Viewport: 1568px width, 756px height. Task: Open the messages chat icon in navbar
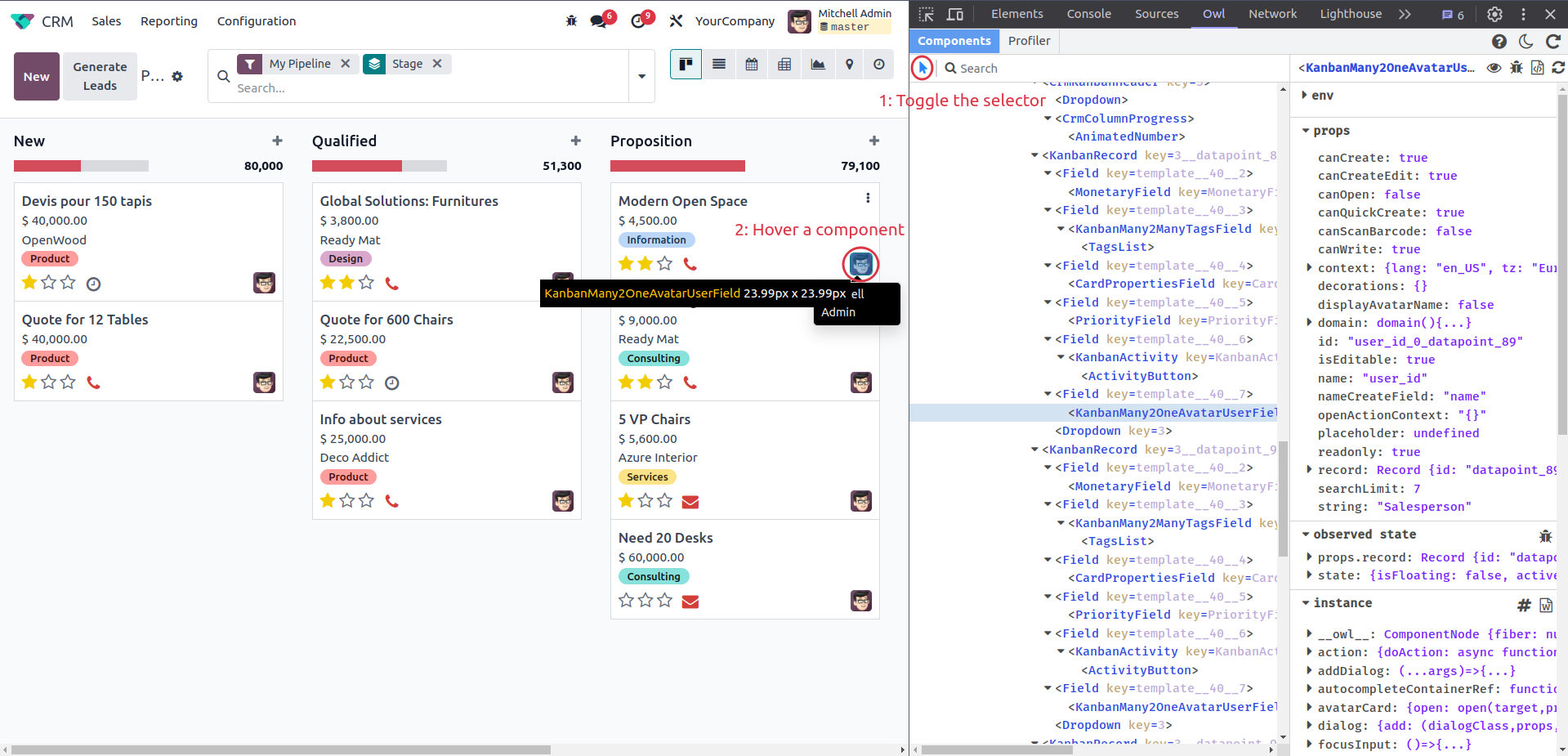599,21
